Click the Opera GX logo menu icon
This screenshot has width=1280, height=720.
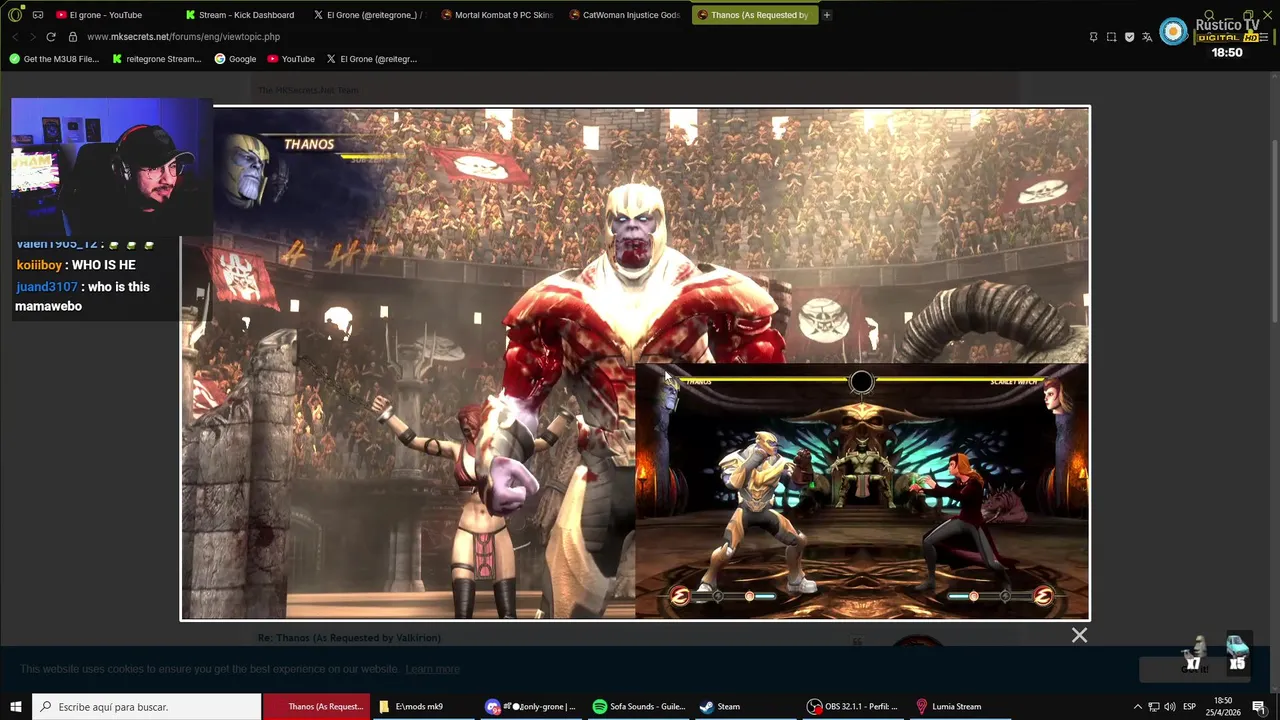tap(15, 15)
